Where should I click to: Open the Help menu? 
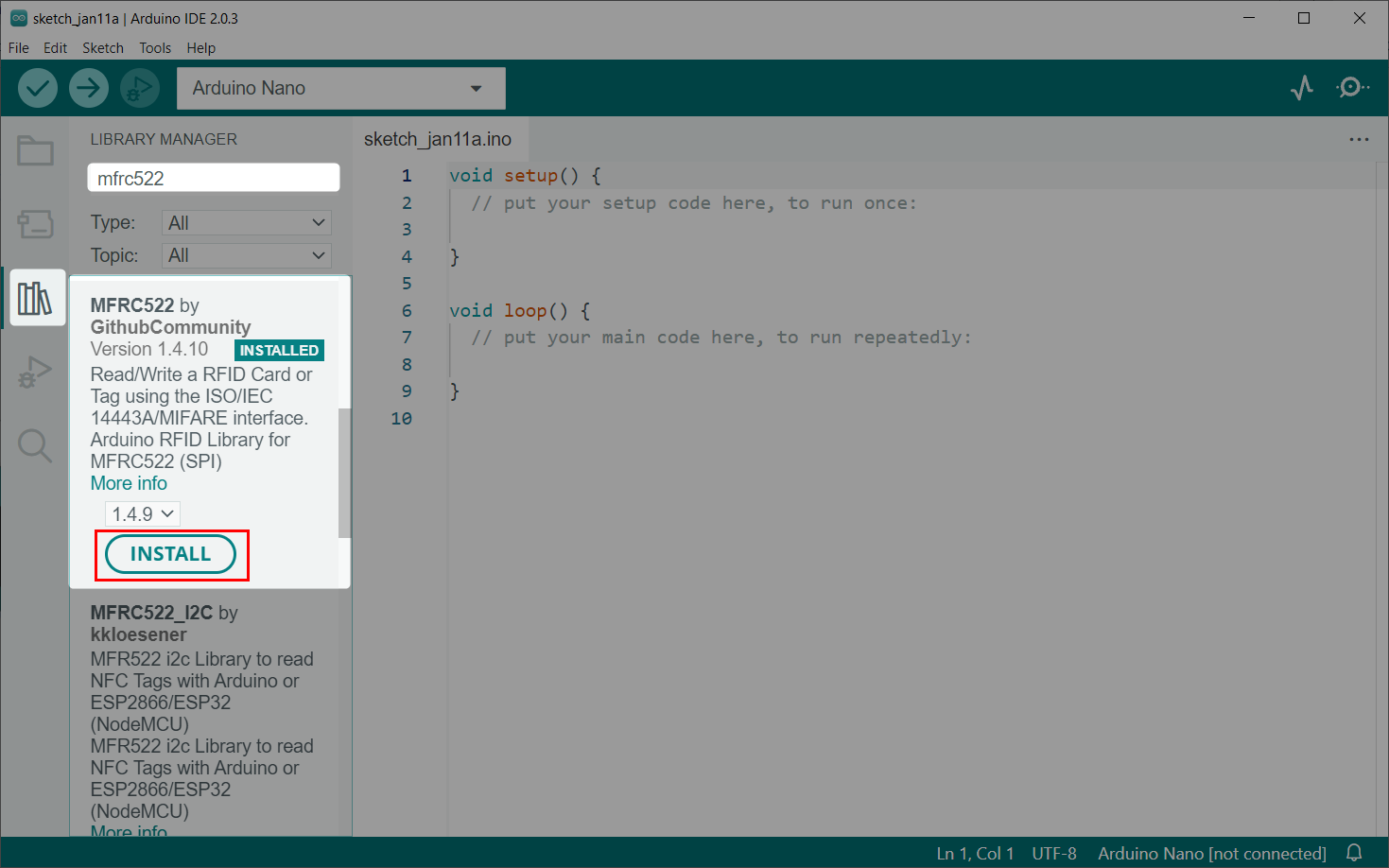click(x=200, y=47)
